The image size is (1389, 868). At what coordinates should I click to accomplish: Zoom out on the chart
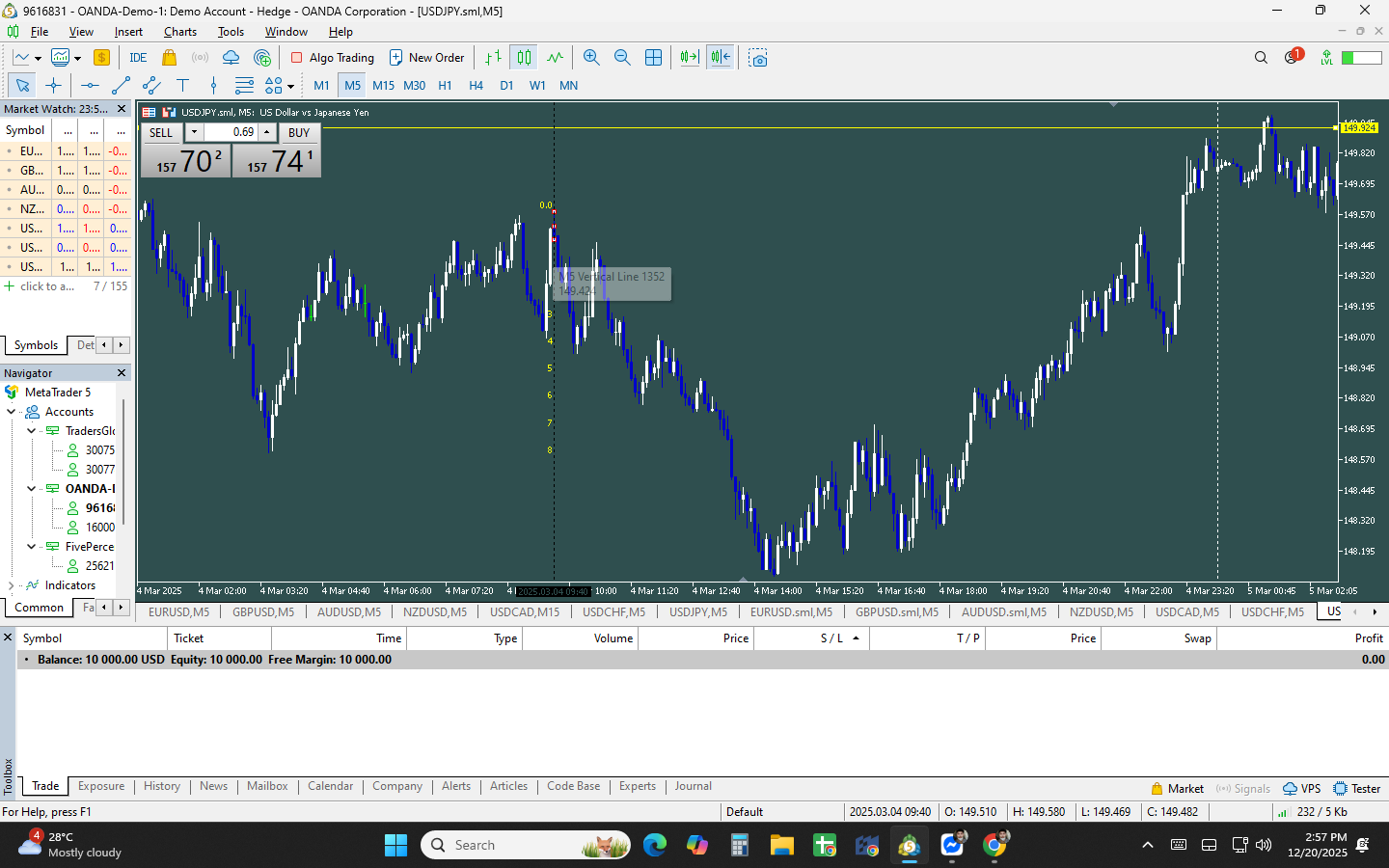(622, 58)
